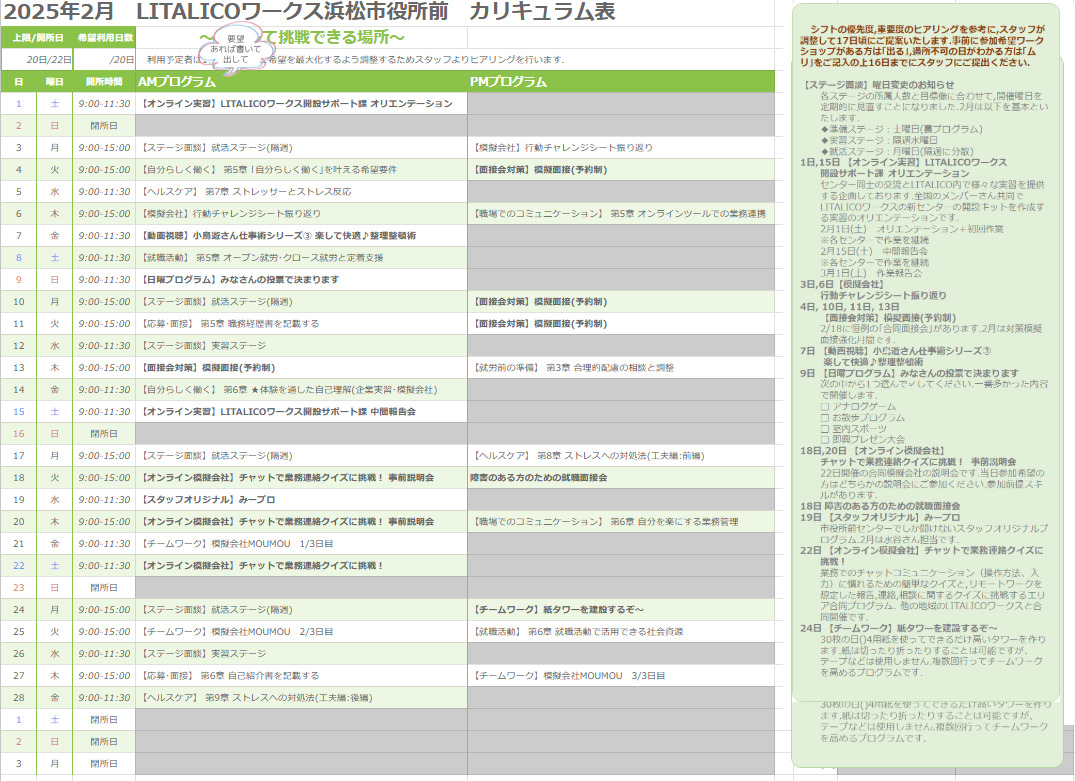The image size is (1075, 781).
Task: Select day 17 PM 'ヘルスケア 第8章' cell
Action: pyautogui.click(x=621, y=455)
